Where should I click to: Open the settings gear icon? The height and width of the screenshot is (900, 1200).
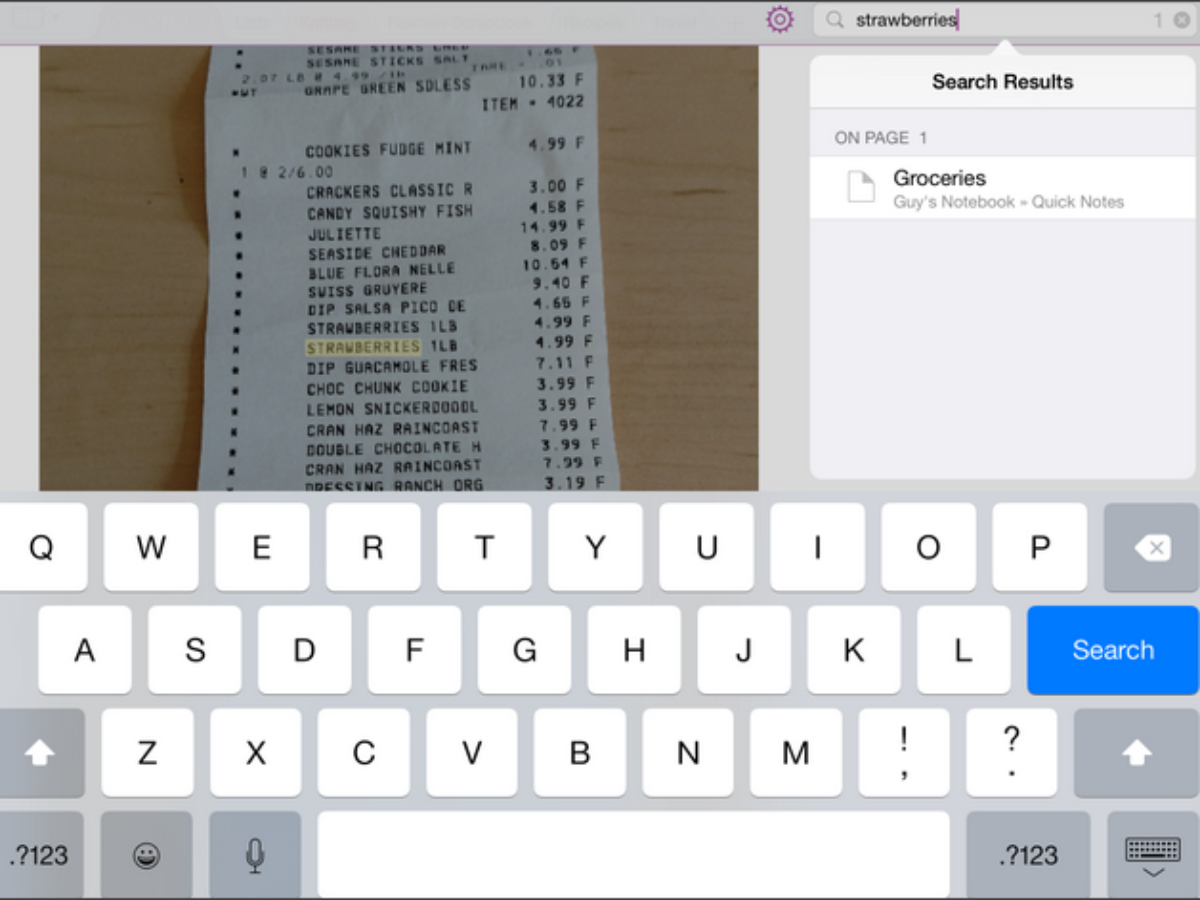[x=780, y=19]
